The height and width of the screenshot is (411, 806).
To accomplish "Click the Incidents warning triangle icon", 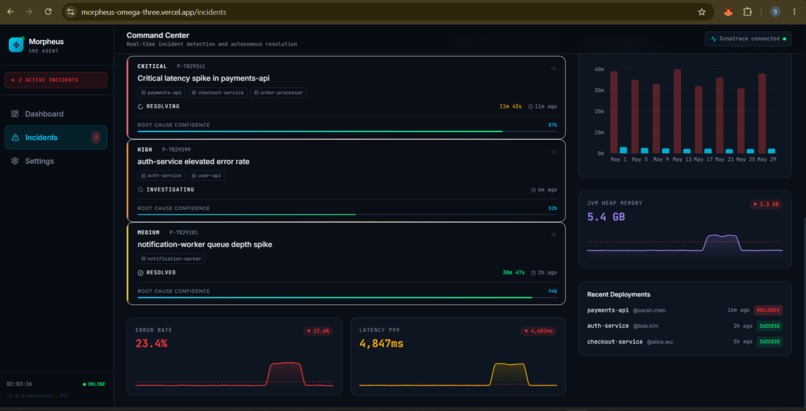I will pyautogui.click(x=15, y=137).
